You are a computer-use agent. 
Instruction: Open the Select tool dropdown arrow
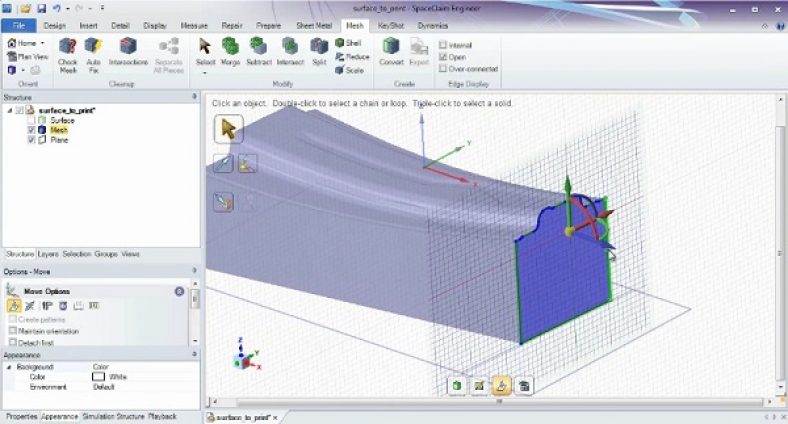point(205,73)
